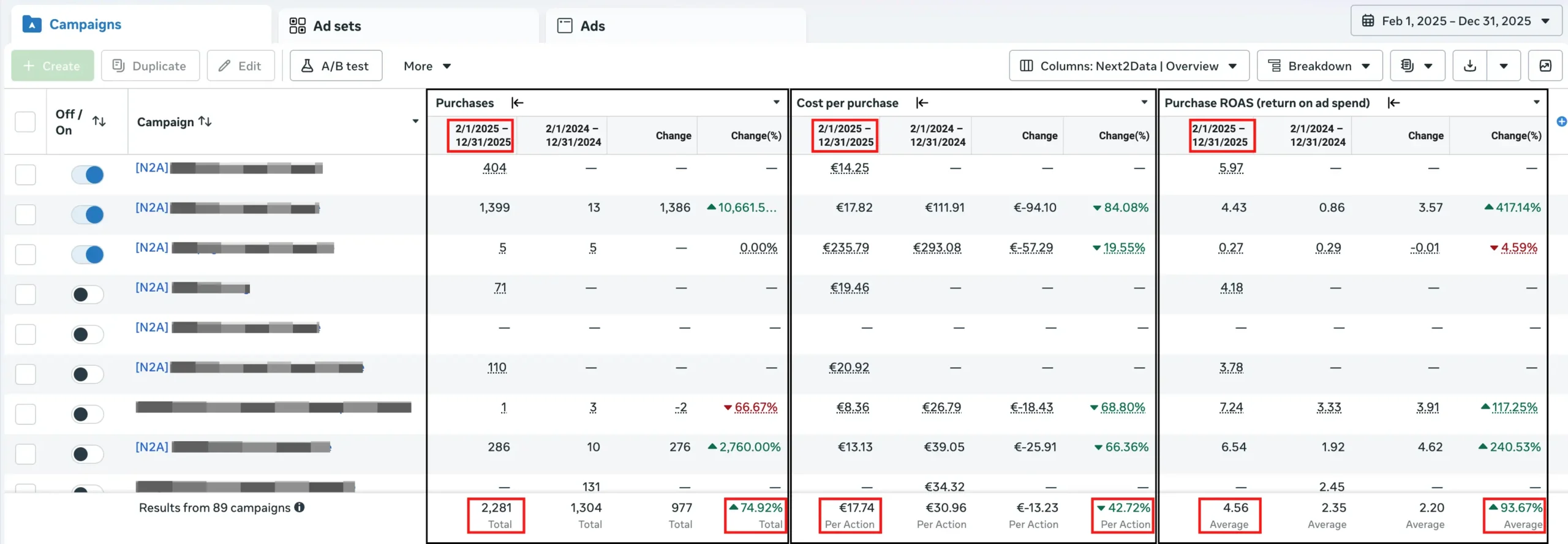Image resolution: width=1568 pixels, height=544 pixels.
Task: Open the date range picker dropdown
Action: [1456, 21]
